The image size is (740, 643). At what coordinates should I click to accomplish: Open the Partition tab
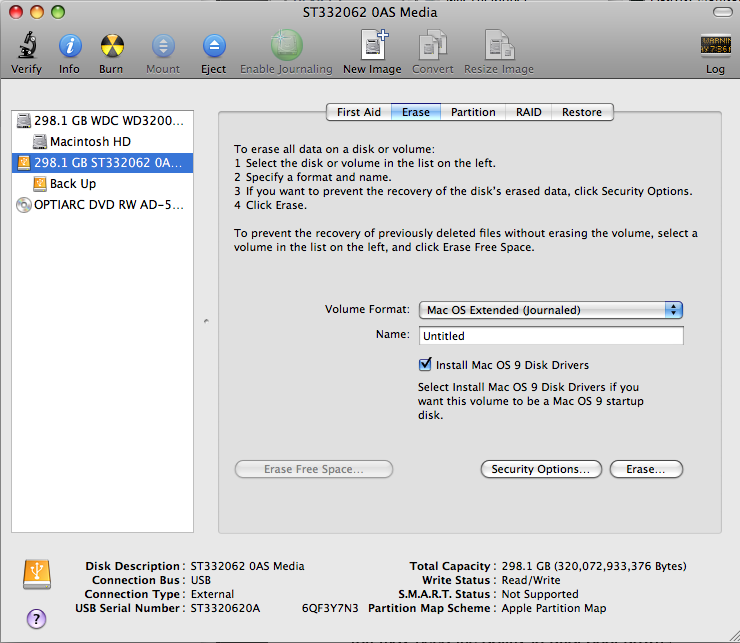pyautogui.click(x=473, y=112)
